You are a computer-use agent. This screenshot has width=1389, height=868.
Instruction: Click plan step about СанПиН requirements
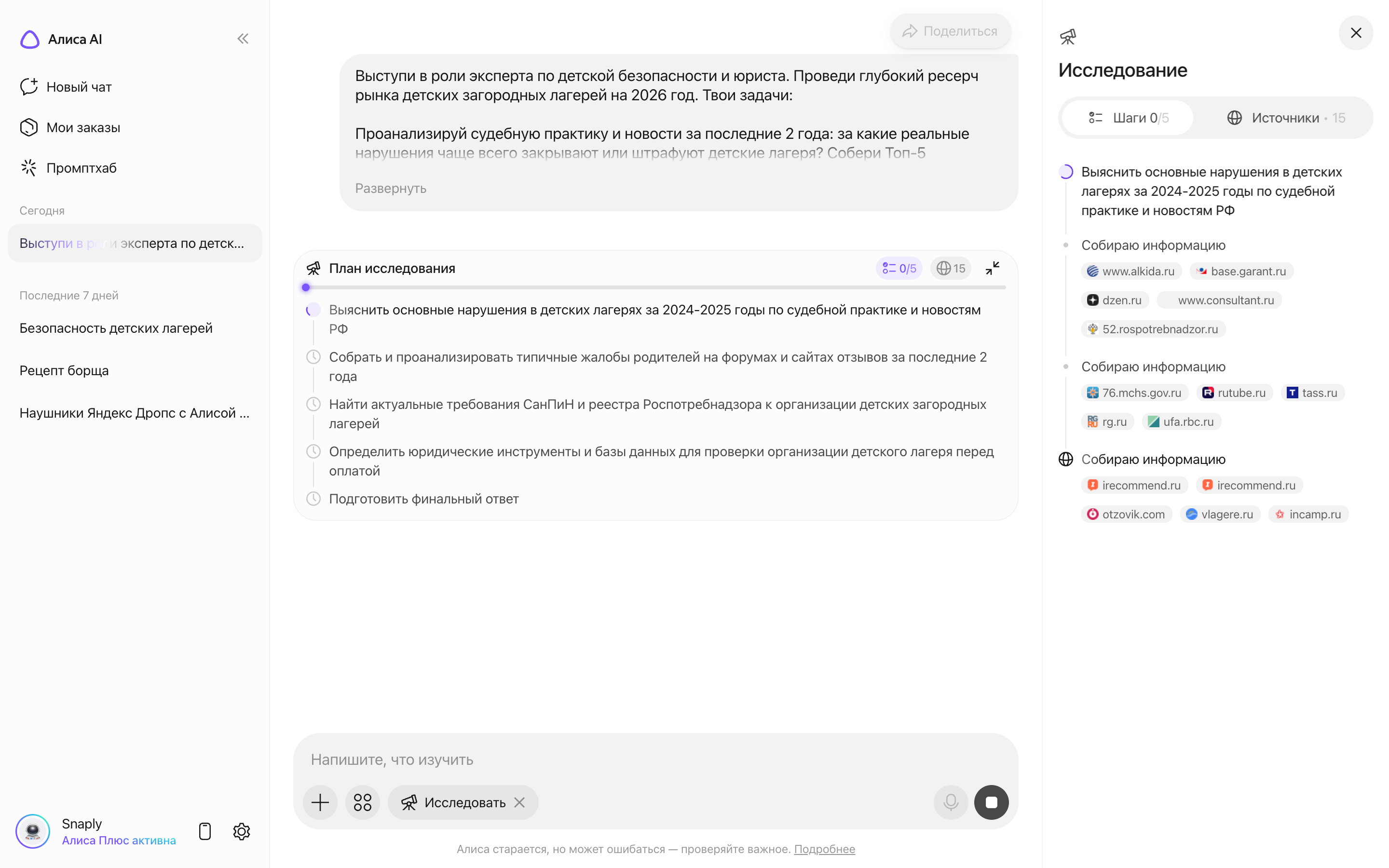click(657, 414)
